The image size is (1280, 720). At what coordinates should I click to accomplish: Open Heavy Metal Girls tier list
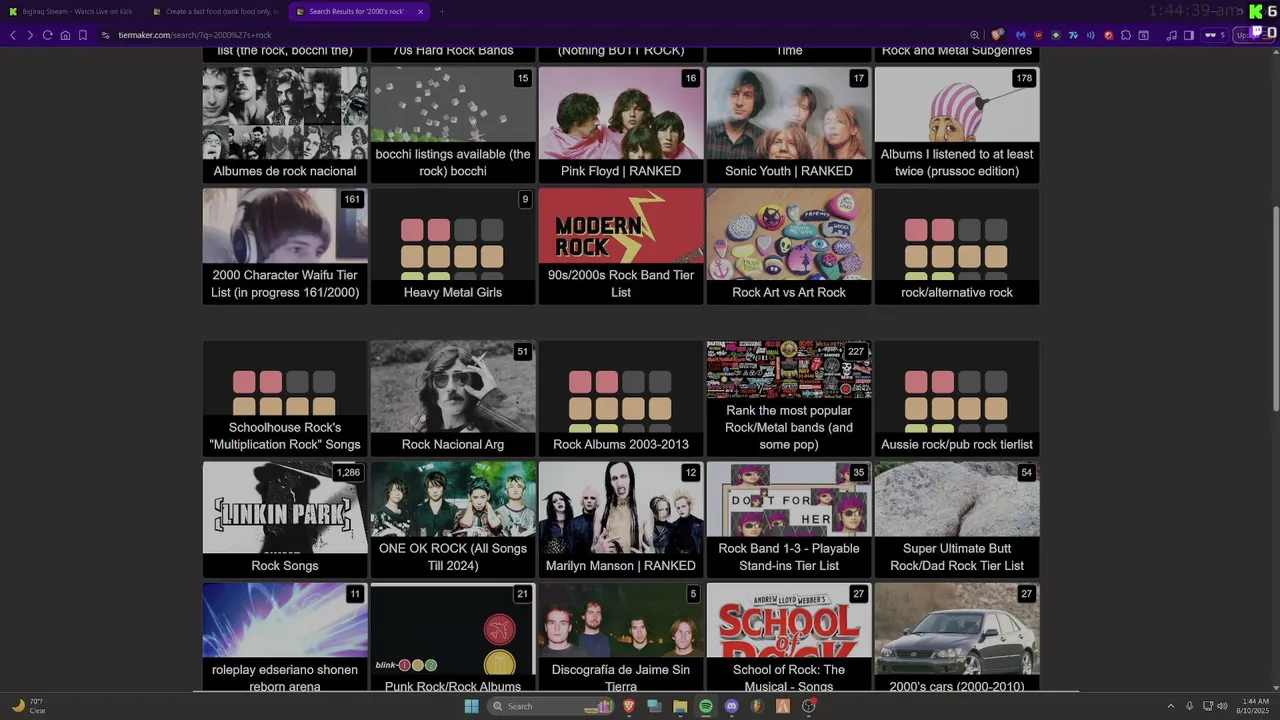pos(453,246)
